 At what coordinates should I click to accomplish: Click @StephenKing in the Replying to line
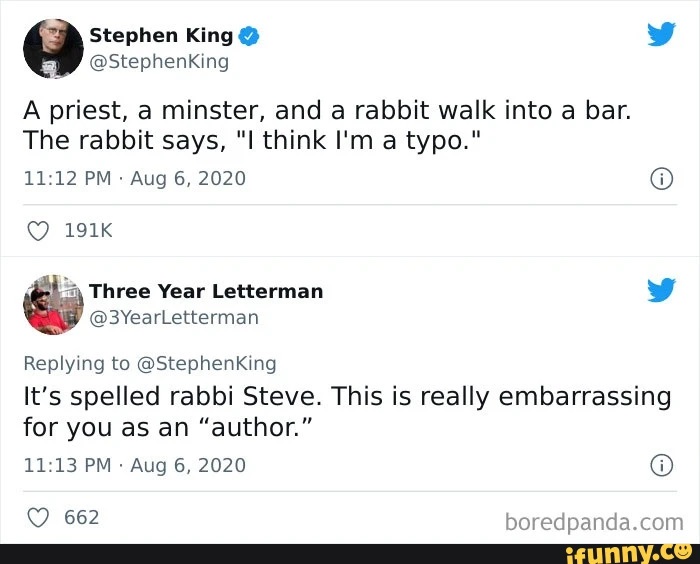pyautogui.click(x=207, y=363)
